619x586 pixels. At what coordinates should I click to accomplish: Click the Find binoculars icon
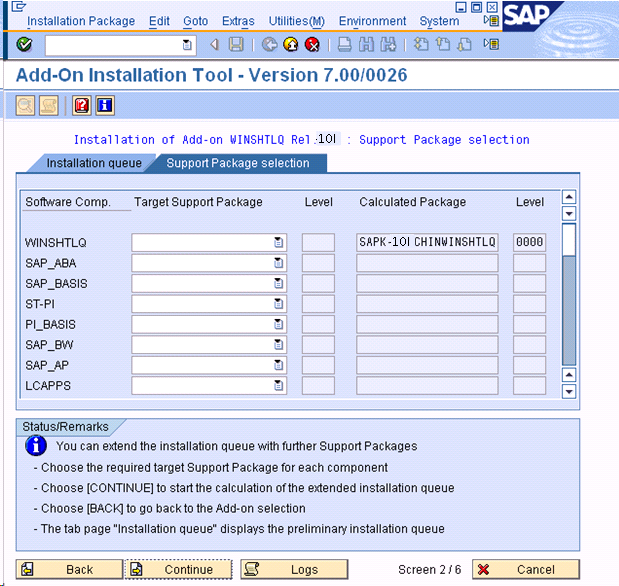(x=366, y=45)
